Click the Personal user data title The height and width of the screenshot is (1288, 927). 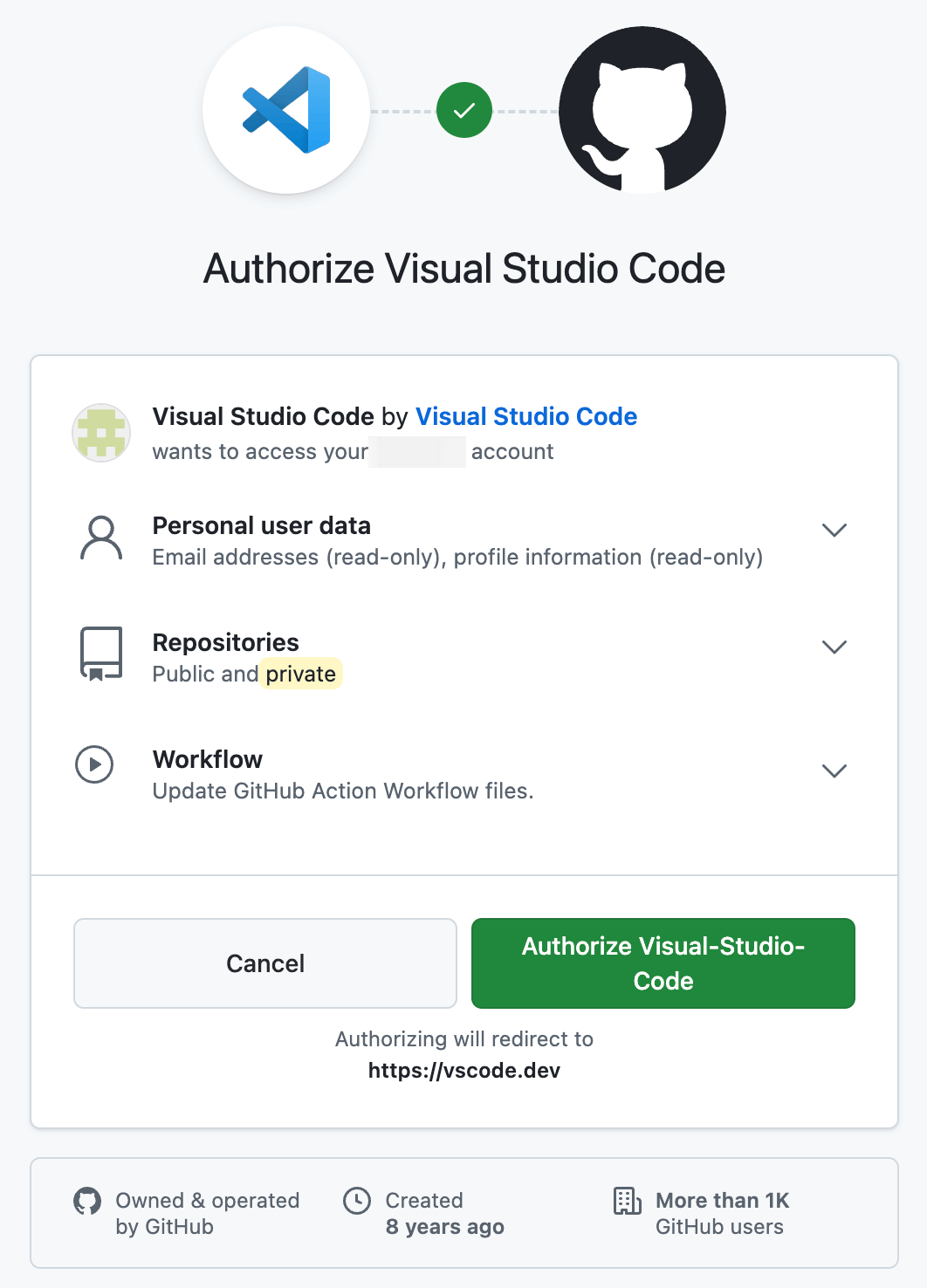[x=262, y=526]
